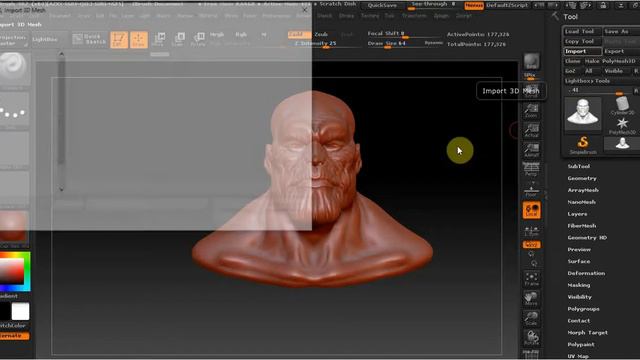Screen dimensions: 640x360
Task: Select the PolyMesh3D star tool
Action: (x=622, y=126)
